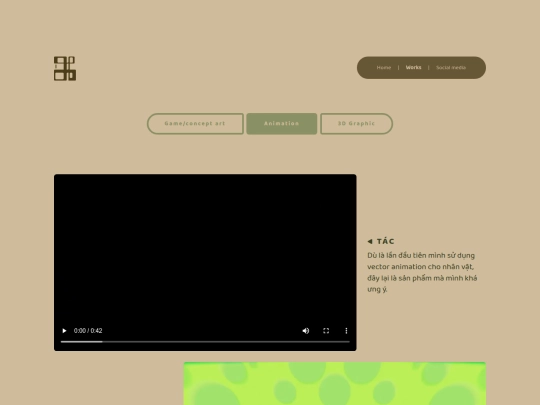This screenshot has width=540, height=405.
Task: Seek along the video progress bar
Action: [205, 342]
